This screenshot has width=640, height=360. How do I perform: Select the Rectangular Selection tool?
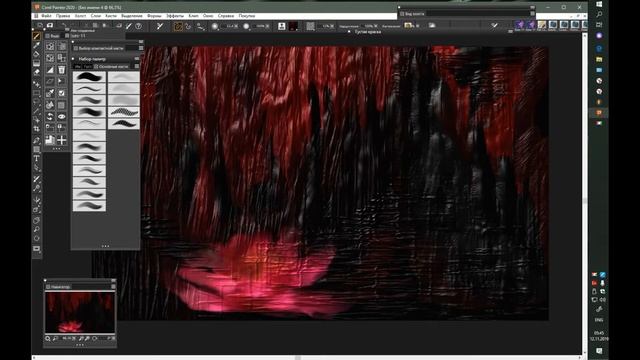point(36,93)
